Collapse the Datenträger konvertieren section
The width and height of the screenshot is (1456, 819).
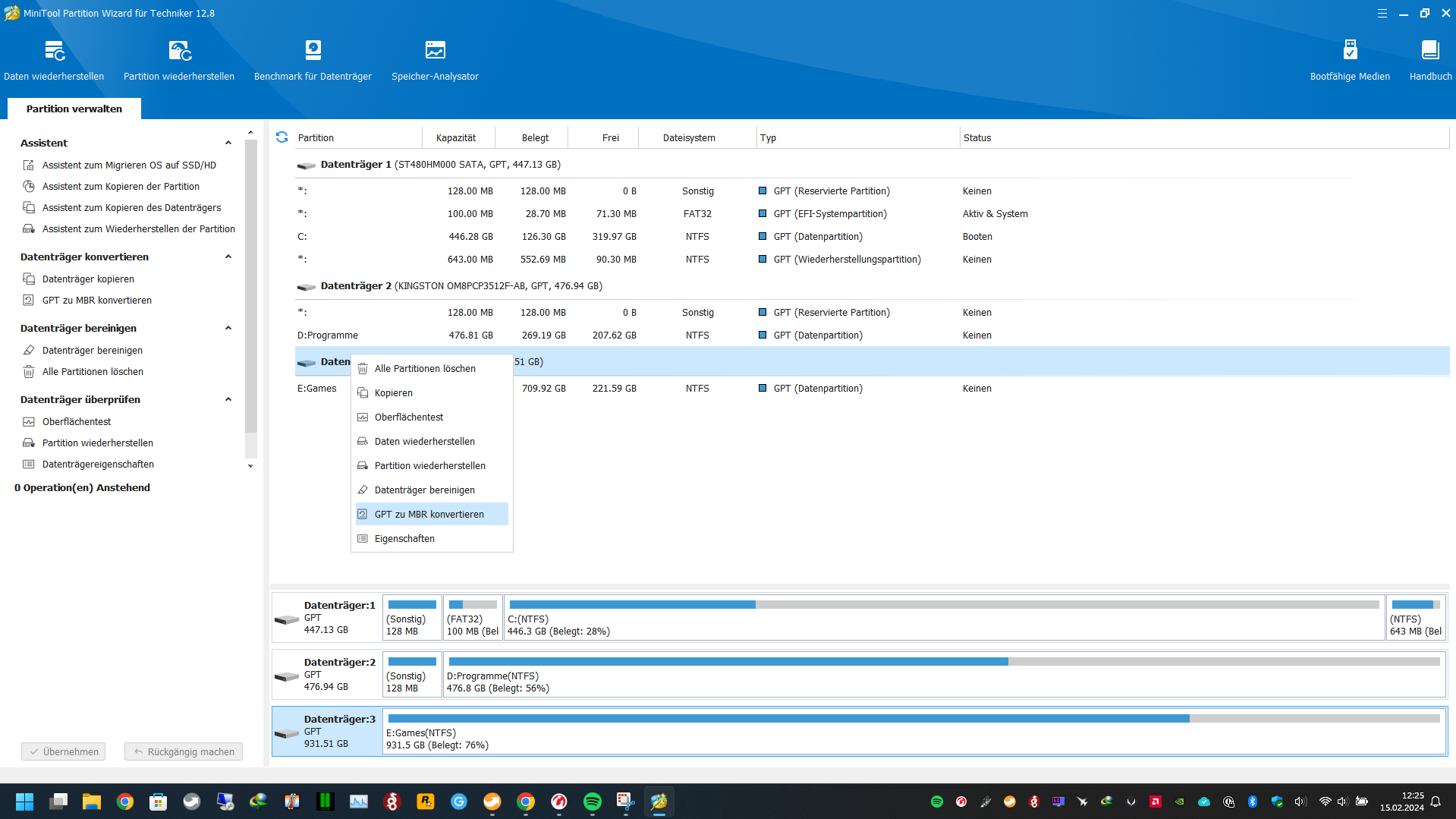[228, 257]
